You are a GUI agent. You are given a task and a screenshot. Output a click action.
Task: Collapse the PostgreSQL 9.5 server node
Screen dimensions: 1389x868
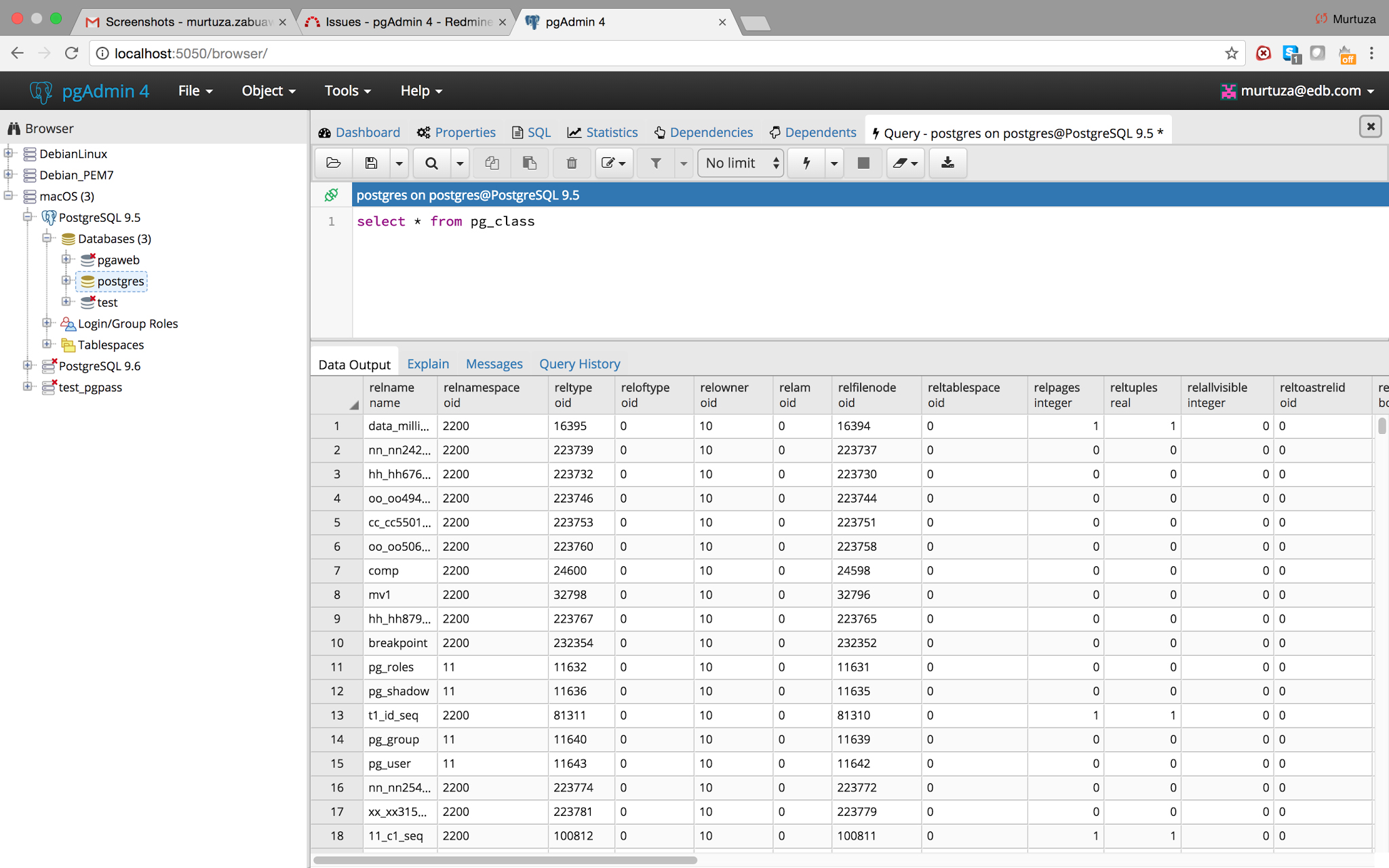pyautogui.click(x=28, y=217)
